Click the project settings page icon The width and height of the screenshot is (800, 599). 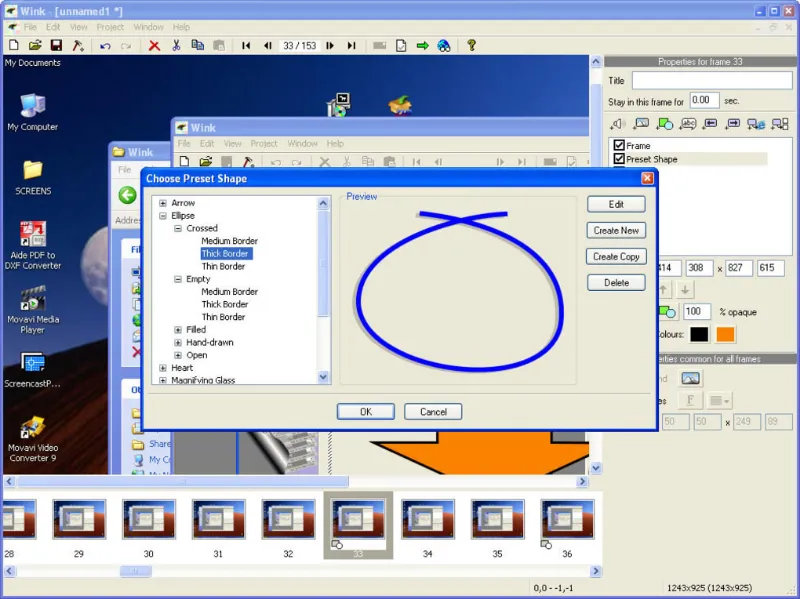[x=401, y=46]
